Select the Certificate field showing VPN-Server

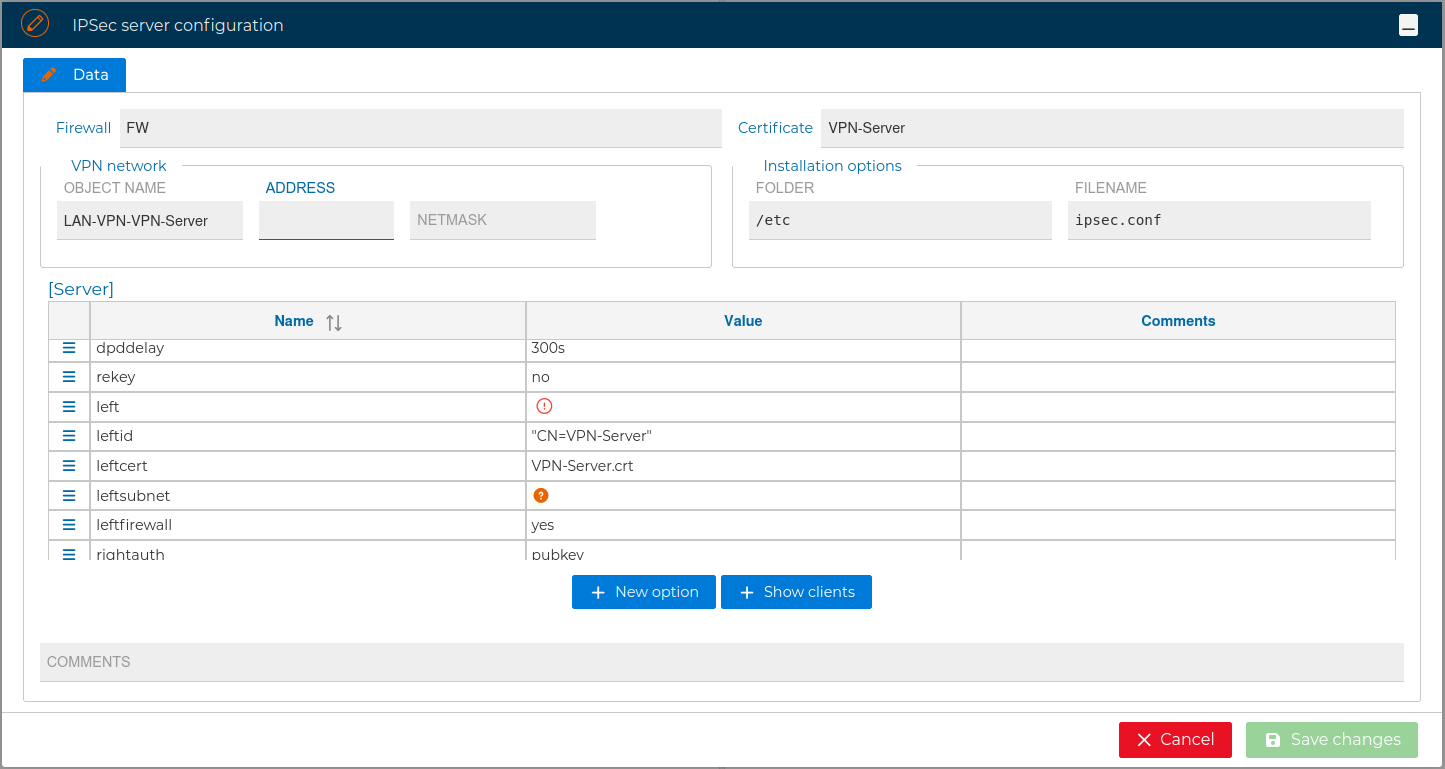coord(1112,128)
